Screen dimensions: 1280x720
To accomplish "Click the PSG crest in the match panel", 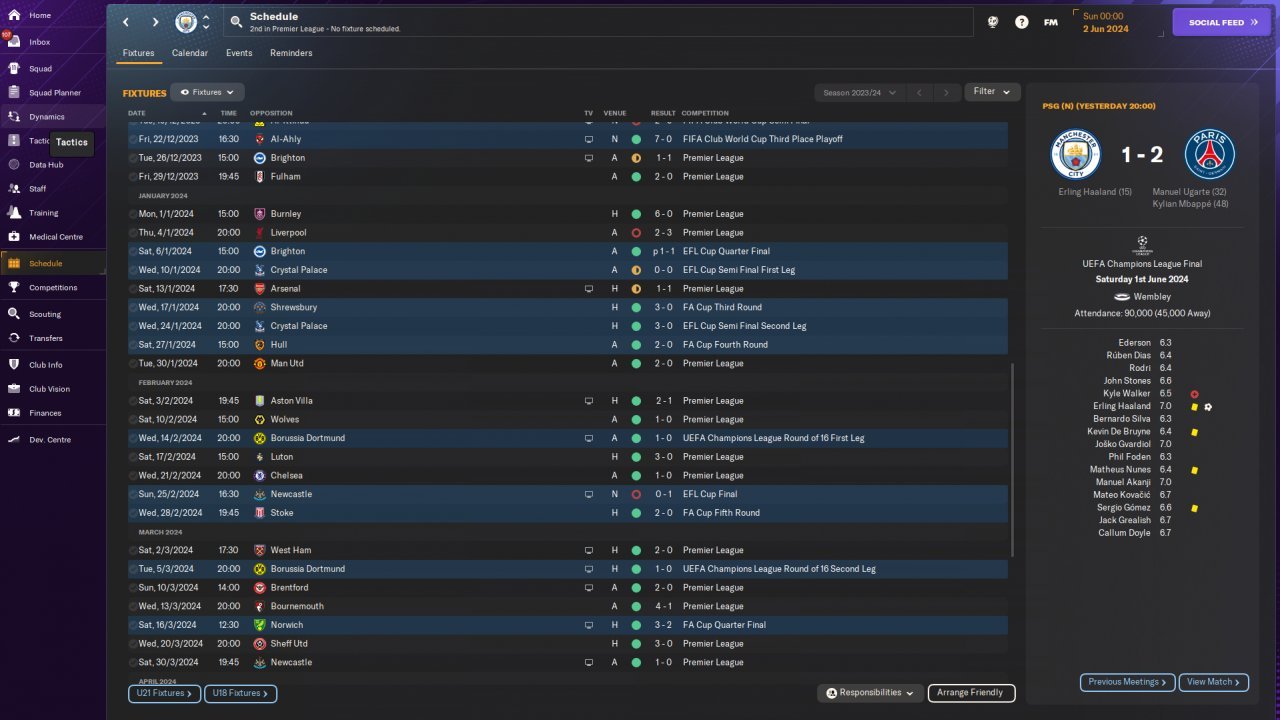I will [1209, 155].
